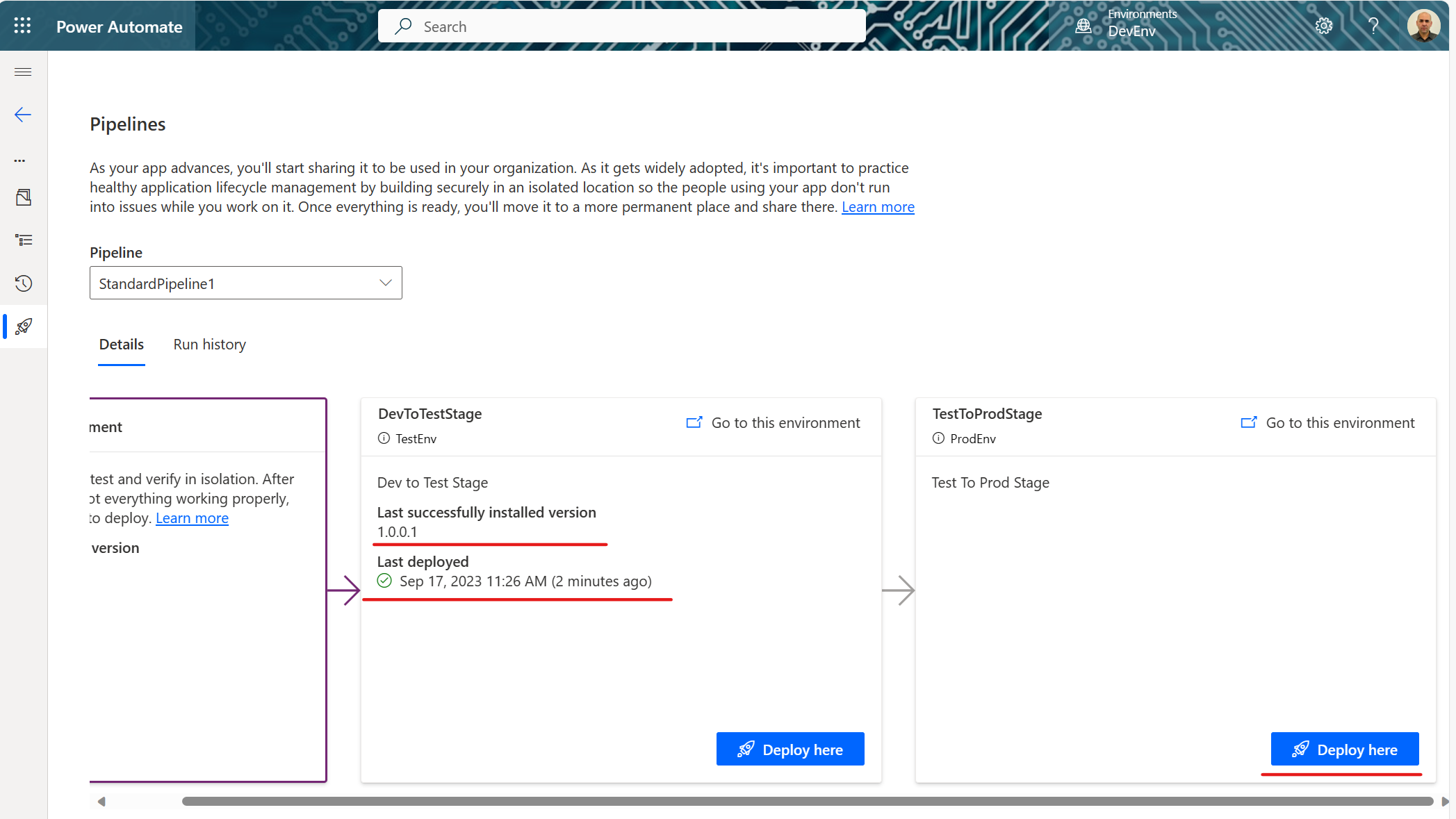1456x819 pixels.
Task: Select the Pipelines rocket icon in sidebar
Action: (x=24, y=326)
